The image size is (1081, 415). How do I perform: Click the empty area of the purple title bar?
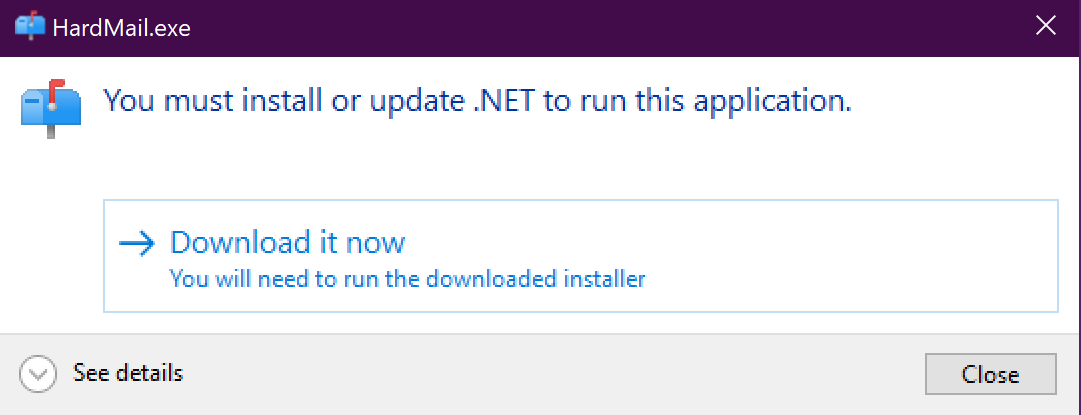(600, 26)
